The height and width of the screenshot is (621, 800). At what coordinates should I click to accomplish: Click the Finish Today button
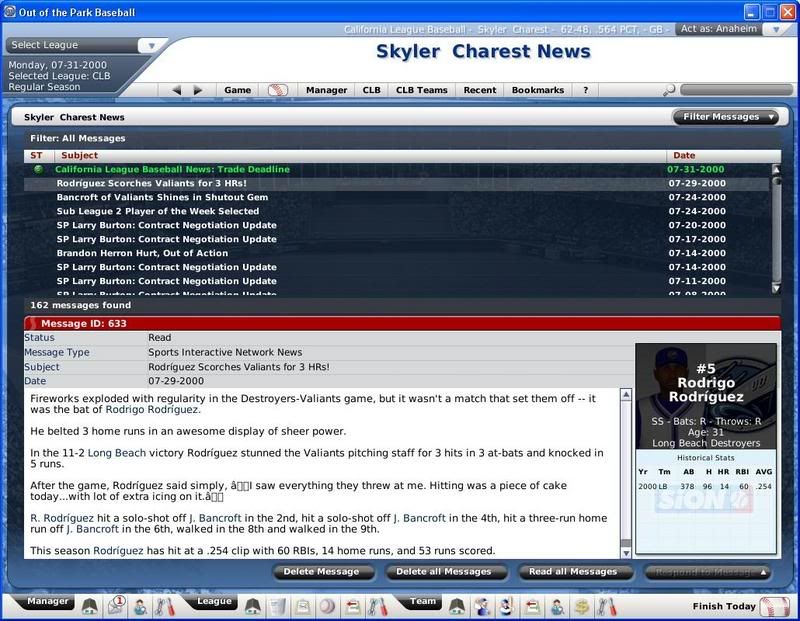pyautogui.click(x=723, y=607)
